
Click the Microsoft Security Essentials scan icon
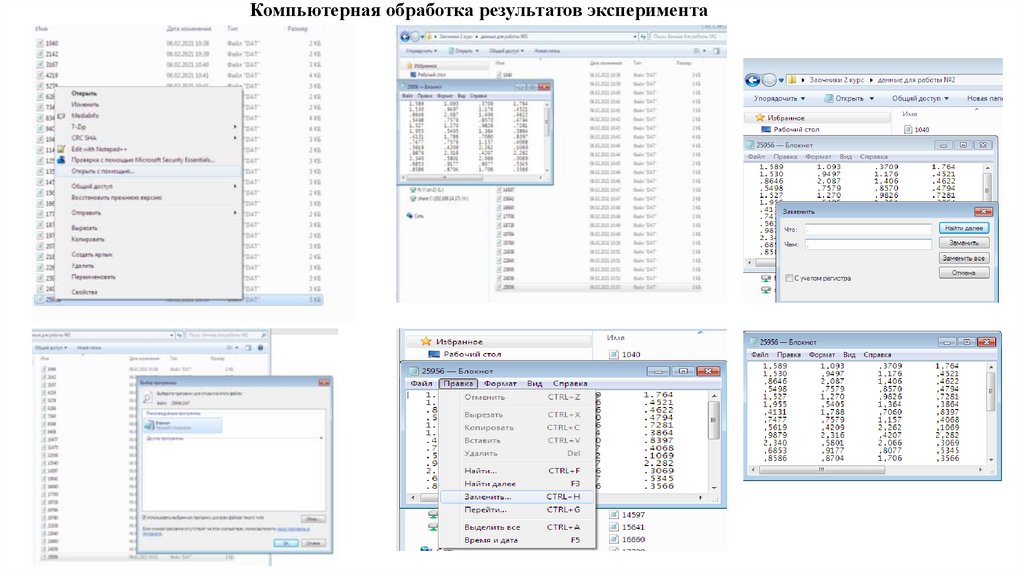tap(61, 160)
